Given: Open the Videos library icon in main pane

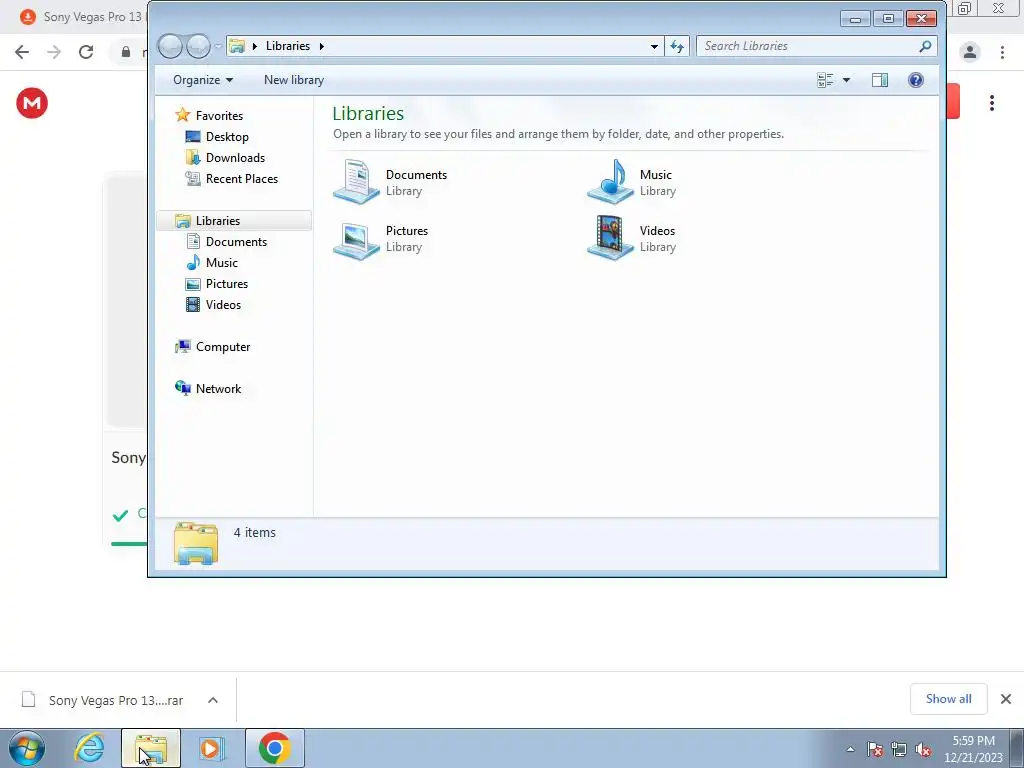Looking at the screenshot, I should (611, 238).
